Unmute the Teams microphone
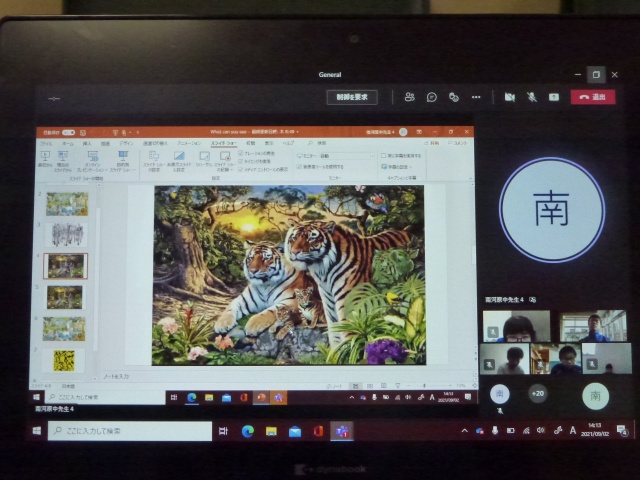640x480 pixels. (531, 97)
